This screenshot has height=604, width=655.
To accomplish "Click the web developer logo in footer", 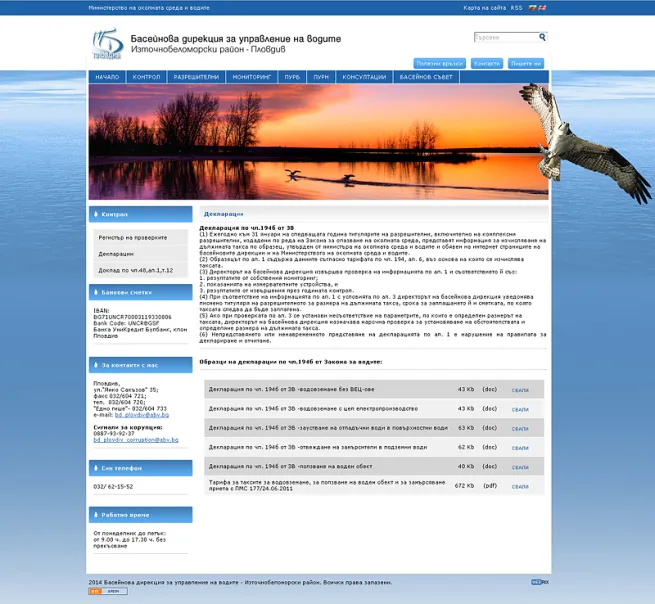I will click(540, 582).
